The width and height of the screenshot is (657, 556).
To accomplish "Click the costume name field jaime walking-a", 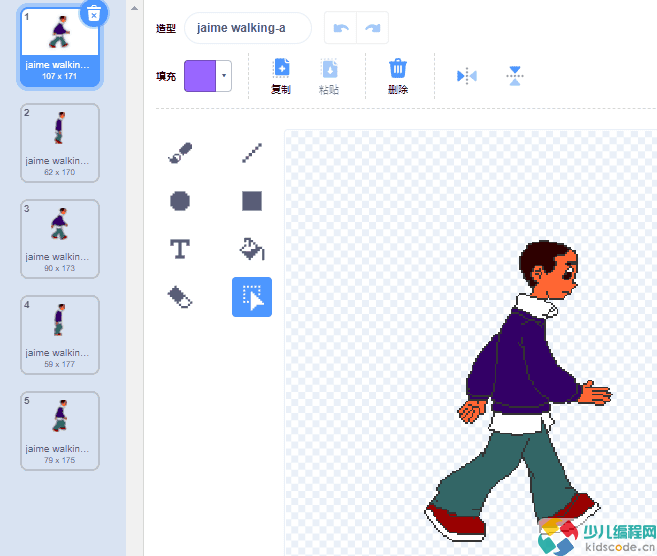I will [248, 29].
